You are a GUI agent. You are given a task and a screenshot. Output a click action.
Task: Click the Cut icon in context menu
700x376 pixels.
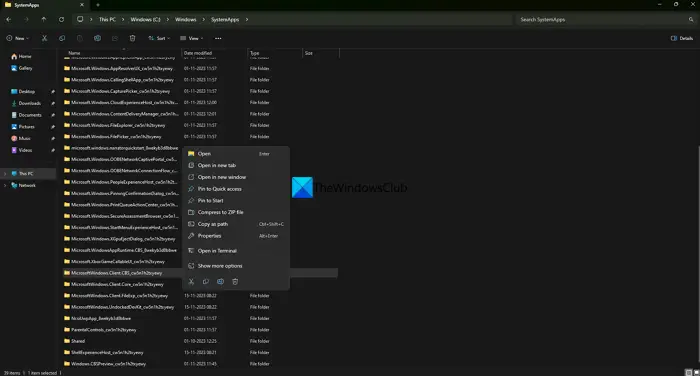coord(191,281)
